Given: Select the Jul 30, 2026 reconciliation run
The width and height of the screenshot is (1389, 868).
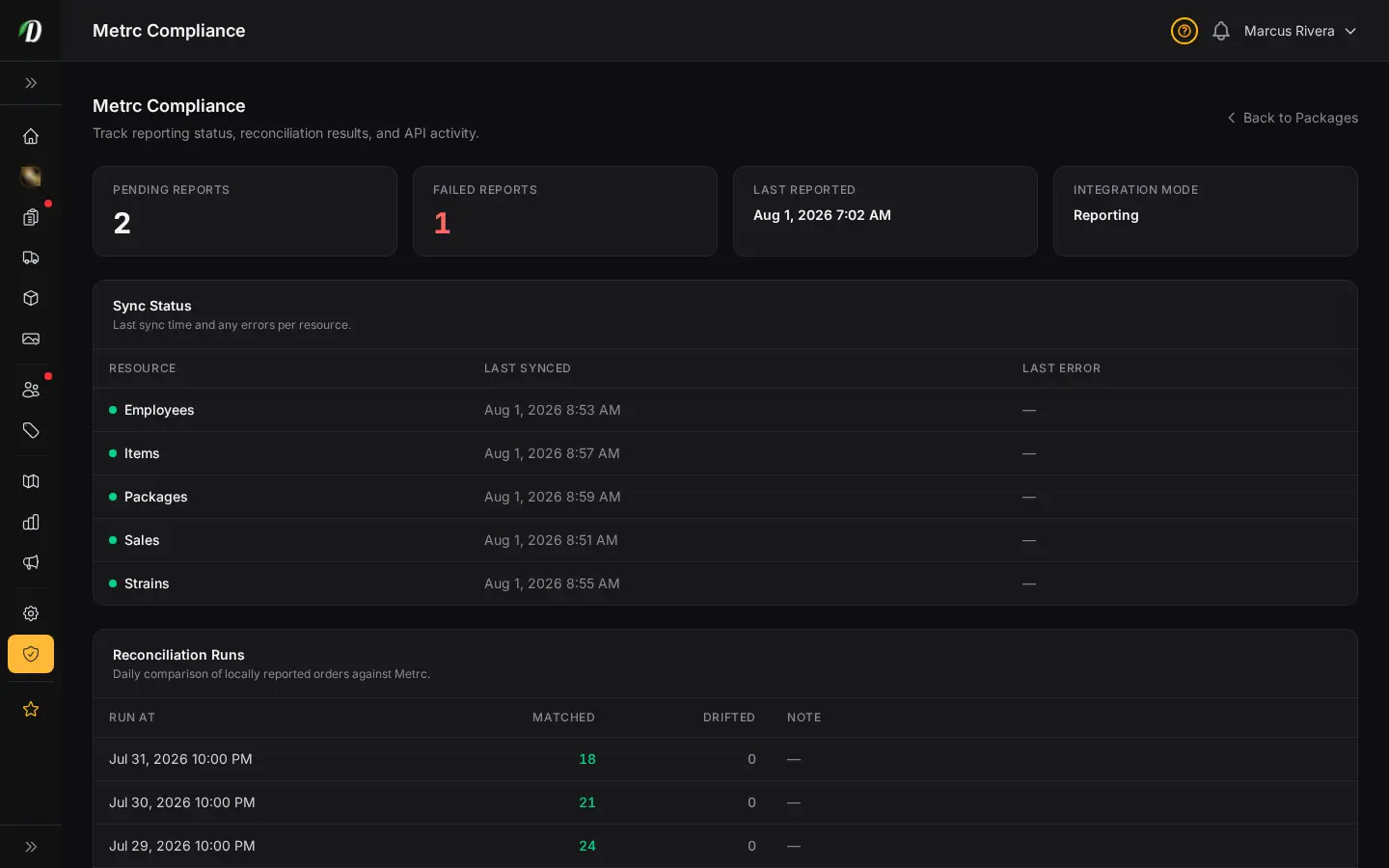Looking at the screenshot, I should point(725,802).
